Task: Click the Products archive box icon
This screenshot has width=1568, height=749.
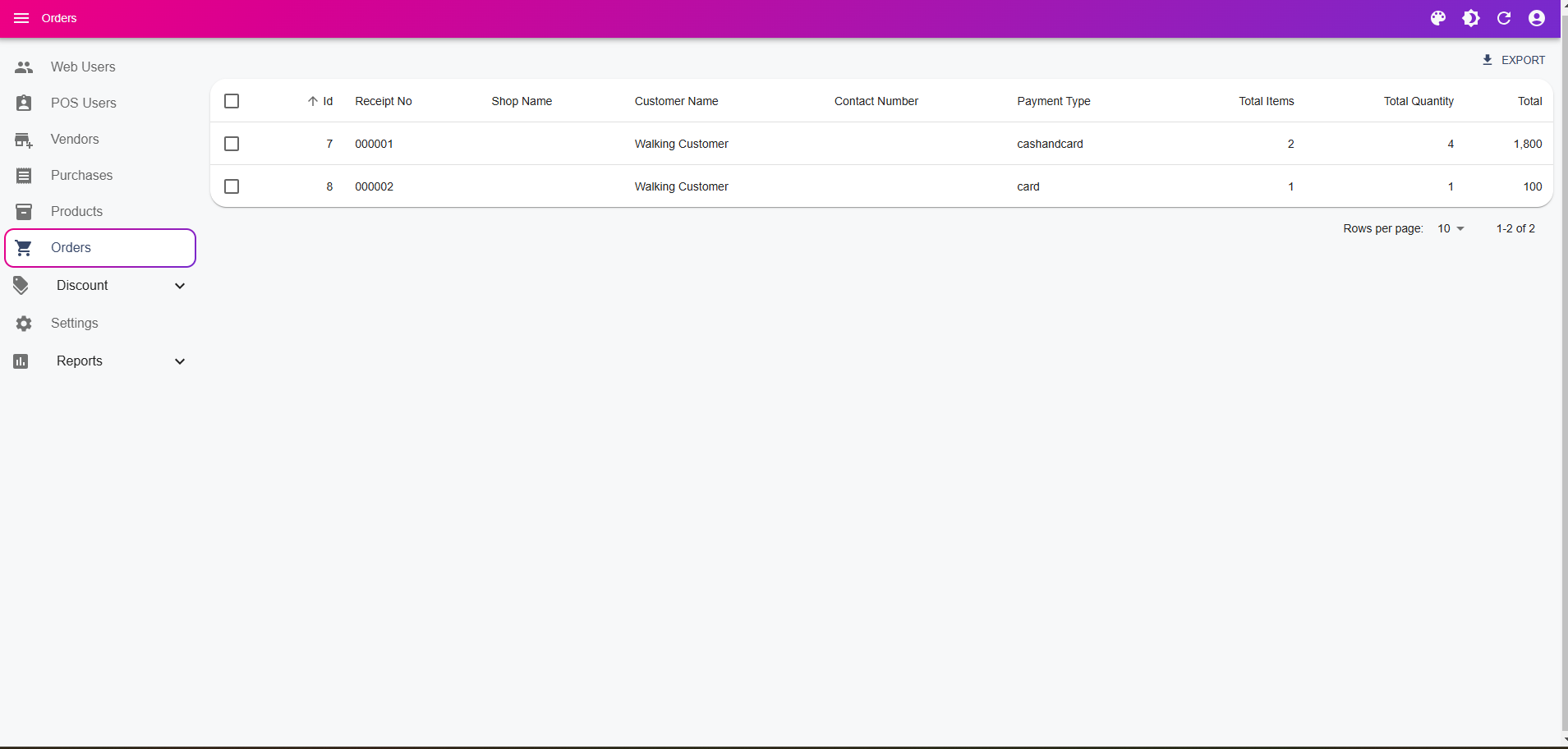Action: point(24,212)
